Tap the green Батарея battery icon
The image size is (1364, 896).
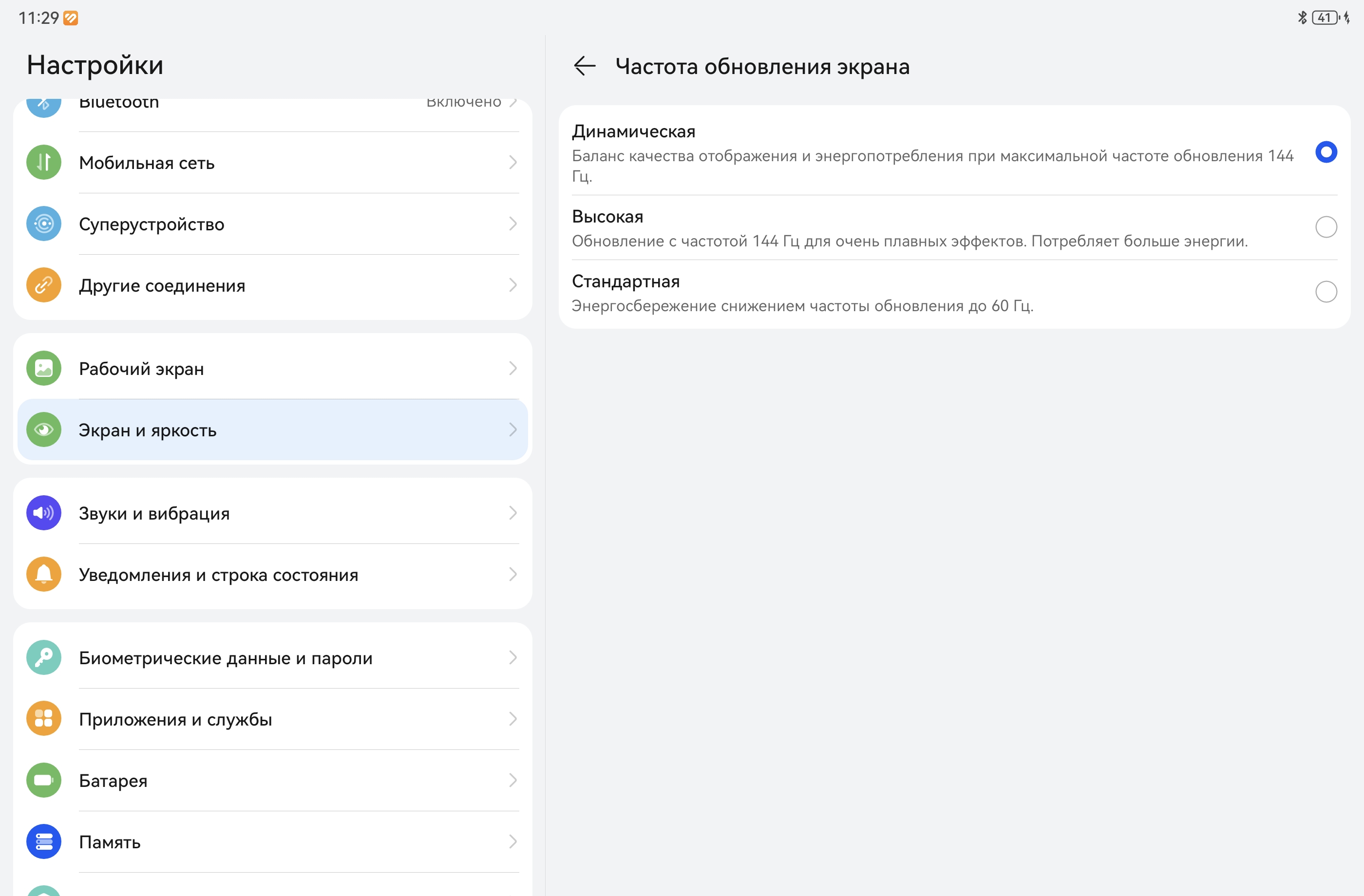click(43, 780)
